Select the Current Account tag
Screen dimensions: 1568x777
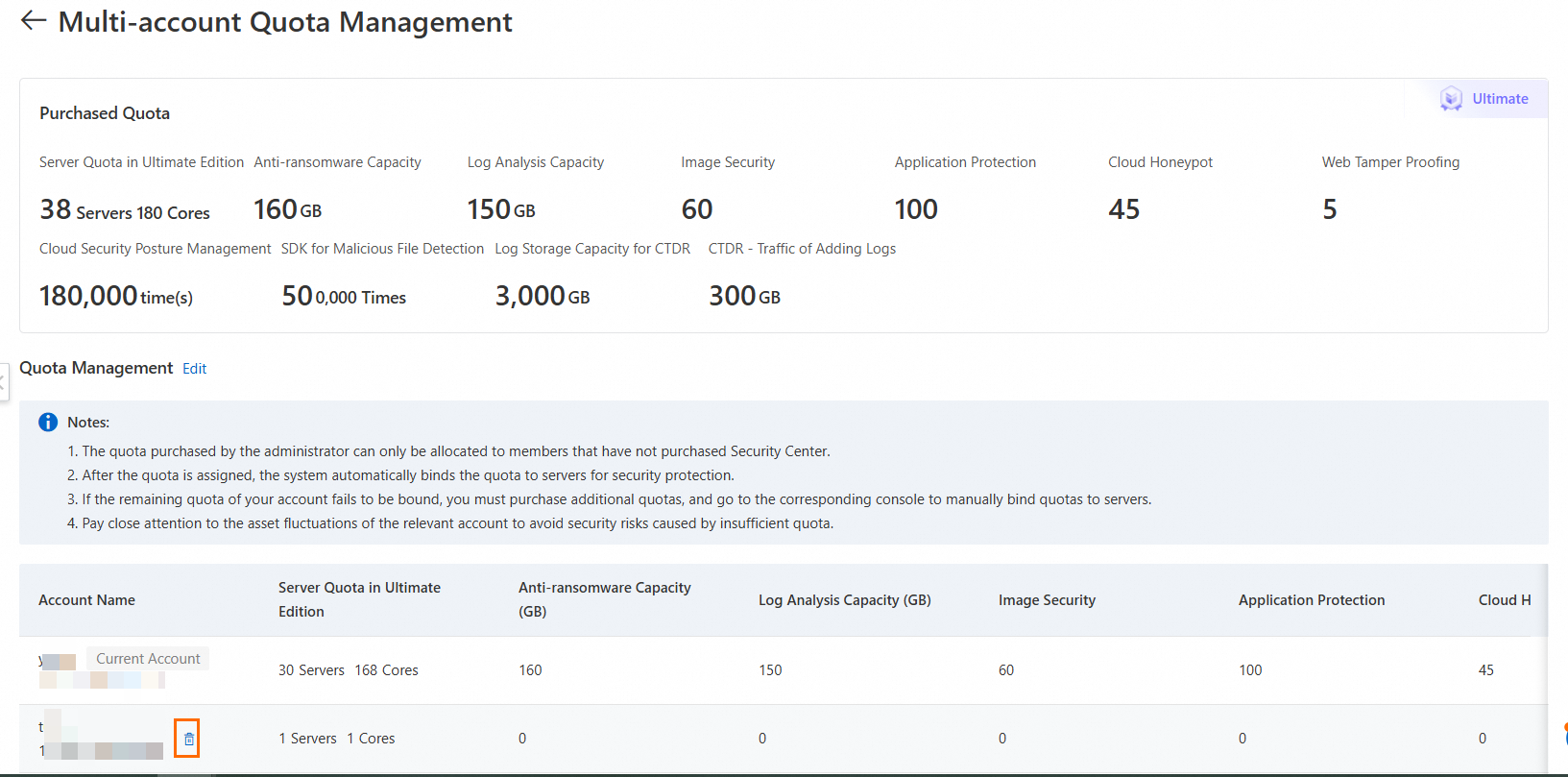tap(148, 659)
